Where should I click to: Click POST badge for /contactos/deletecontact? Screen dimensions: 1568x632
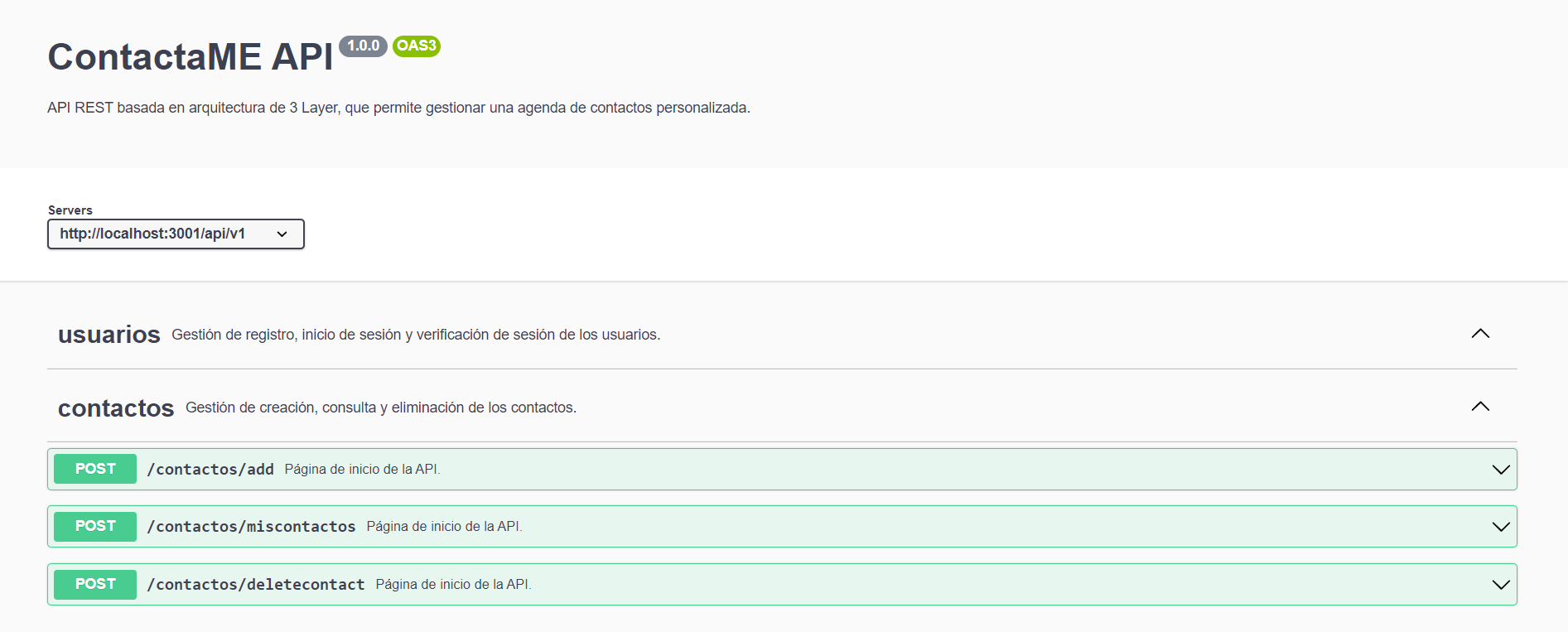point(95,584)
